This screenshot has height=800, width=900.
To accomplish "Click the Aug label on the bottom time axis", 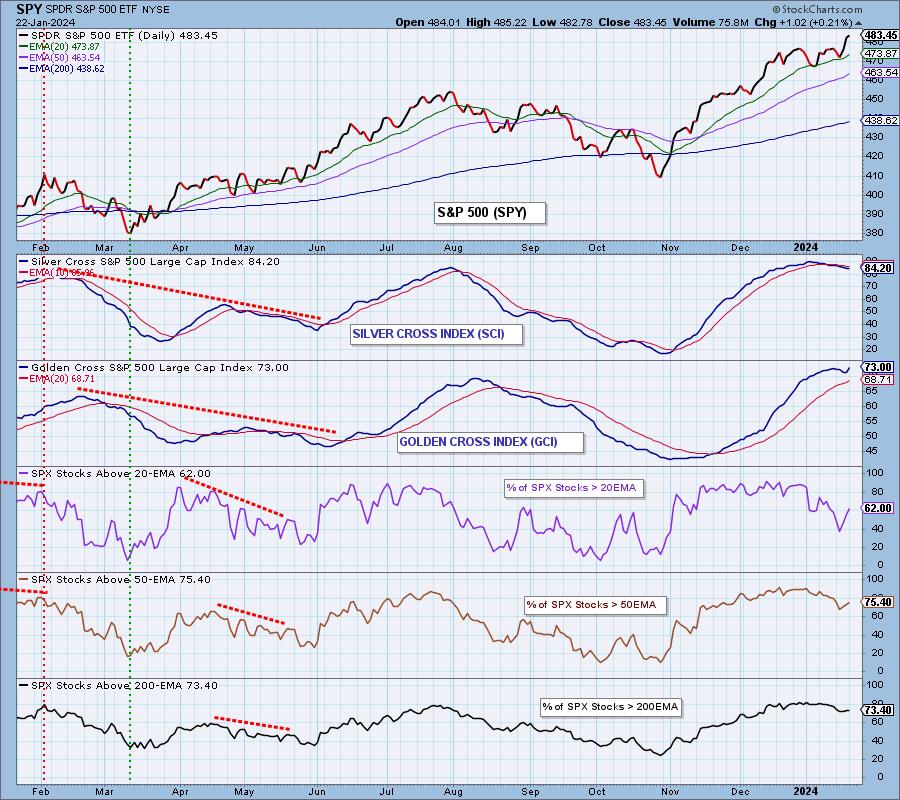I will pos(453,791).
